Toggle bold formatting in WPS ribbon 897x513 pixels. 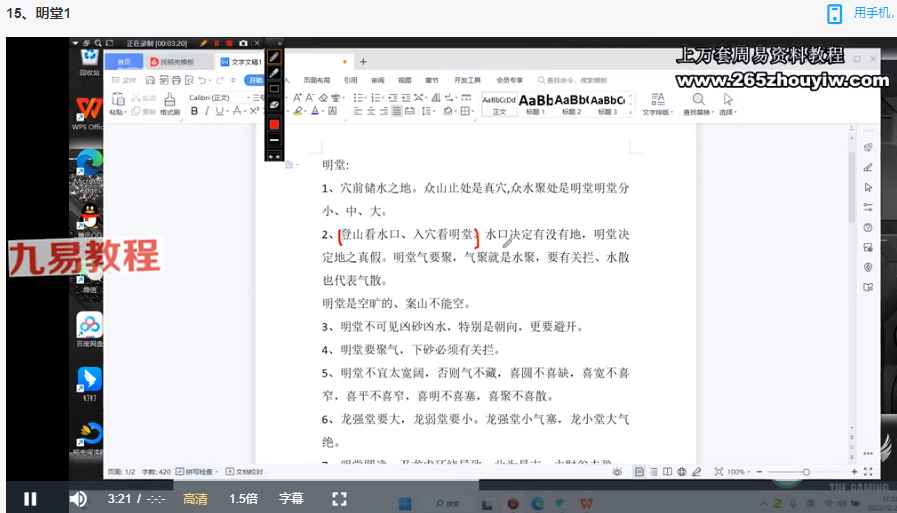tap(194, 111)
